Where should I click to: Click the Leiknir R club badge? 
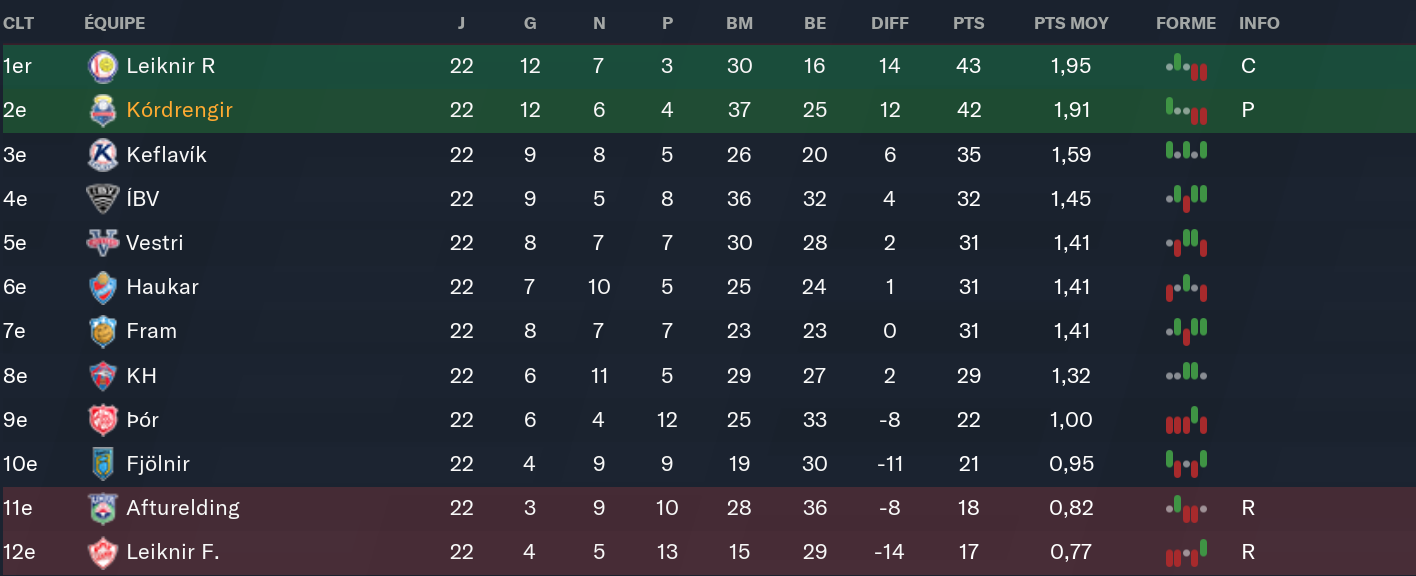(102, 66)
